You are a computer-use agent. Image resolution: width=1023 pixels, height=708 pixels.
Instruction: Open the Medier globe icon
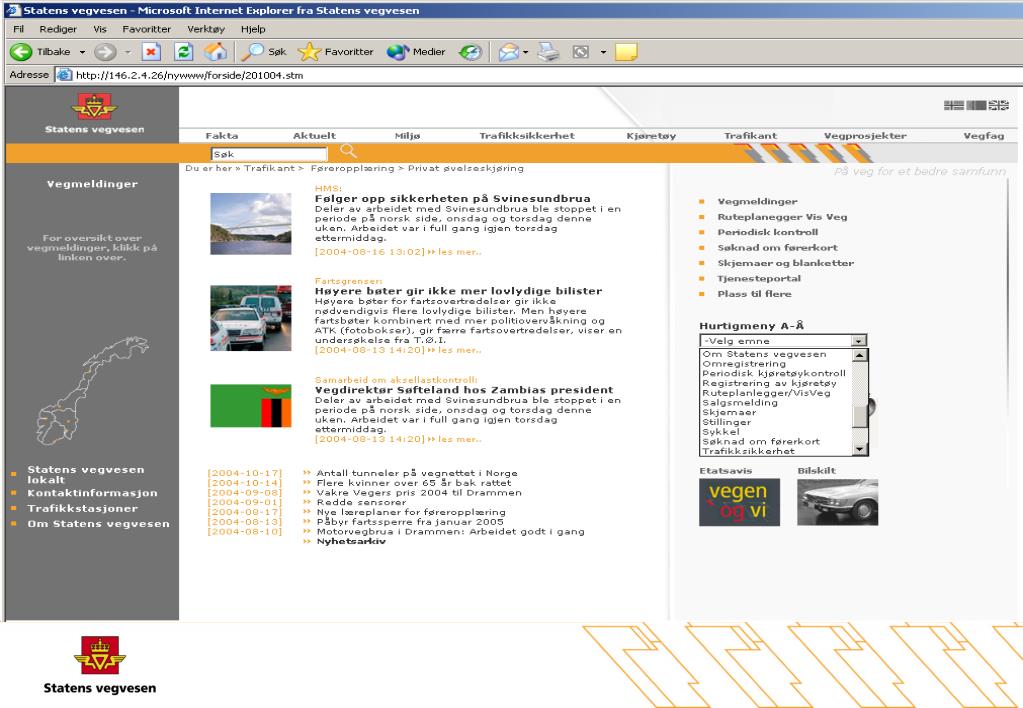tap(397, 52)
